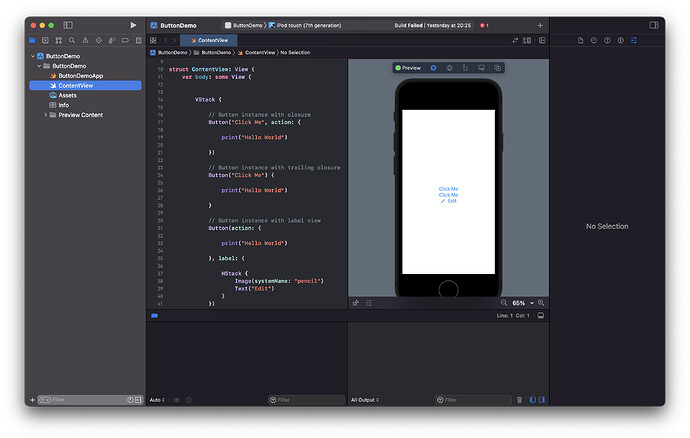690x438 pixels.
Task: Add an editor on the right
Action: tap(542, 40)
